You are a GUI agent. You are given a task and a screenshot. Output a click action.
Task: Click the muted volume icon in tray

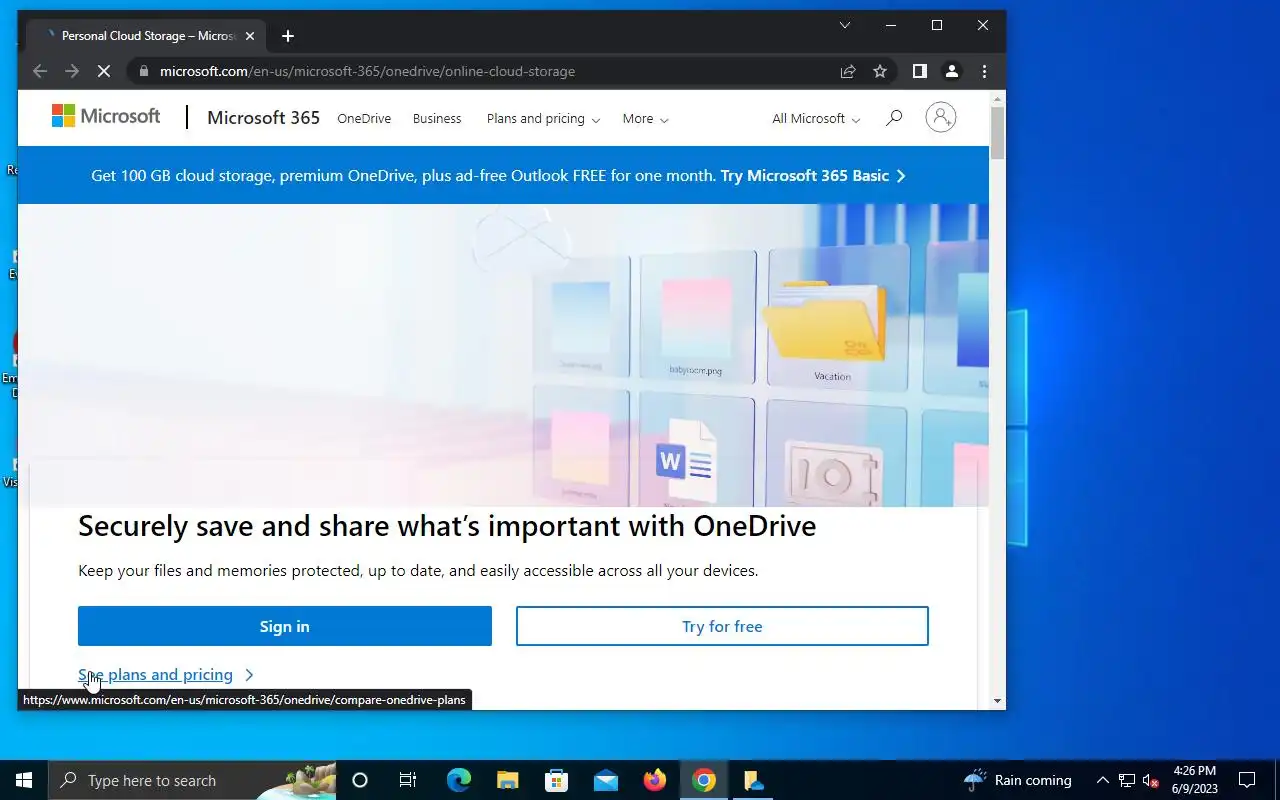(x=1150, y=780)
